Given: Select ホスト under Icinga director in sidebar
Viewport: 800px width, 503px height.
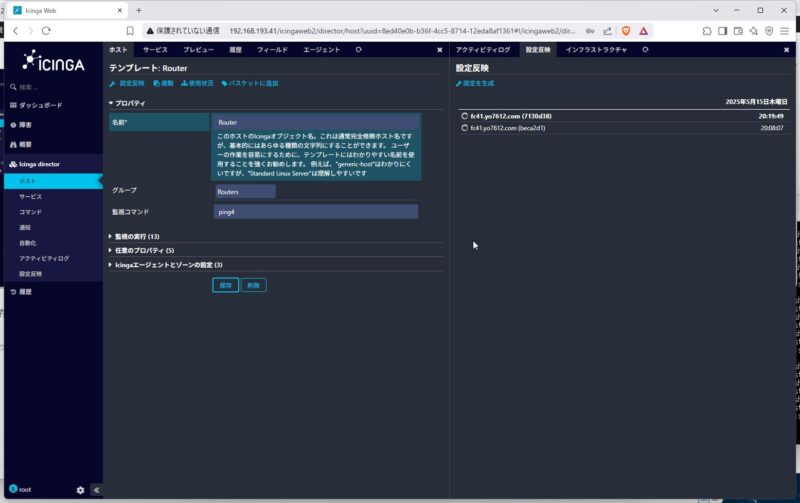Looking at the screenshot, I should pos(53,181).
